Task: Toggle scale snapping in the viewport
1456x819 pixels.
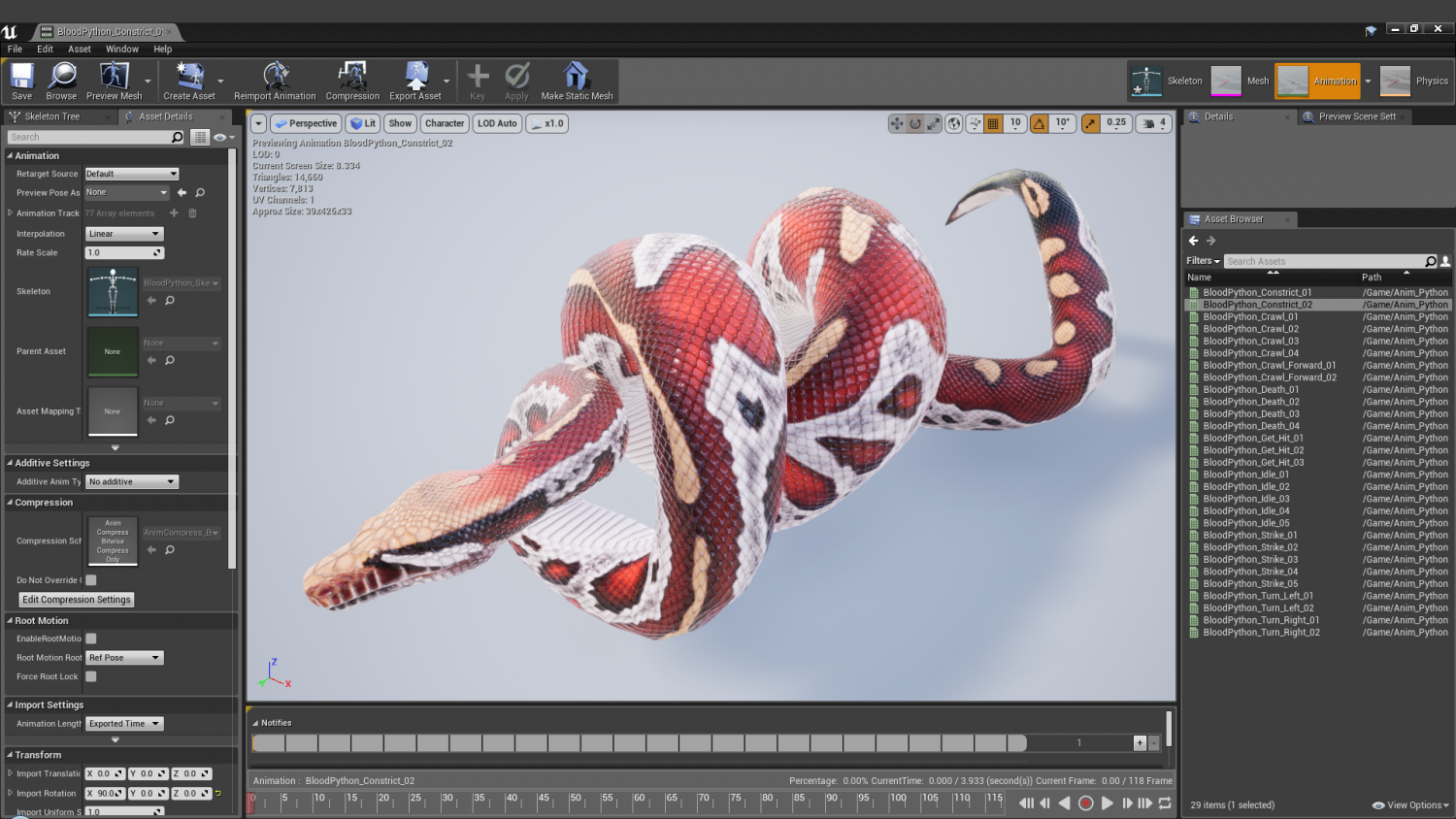Action: coord(1091,123)
